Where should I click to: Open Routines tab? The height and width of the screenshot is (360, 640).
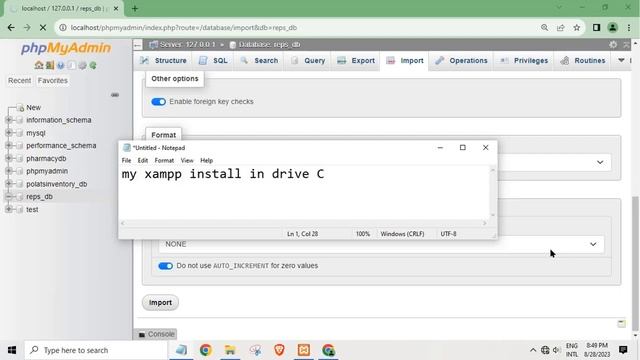[x=583, y=60]
